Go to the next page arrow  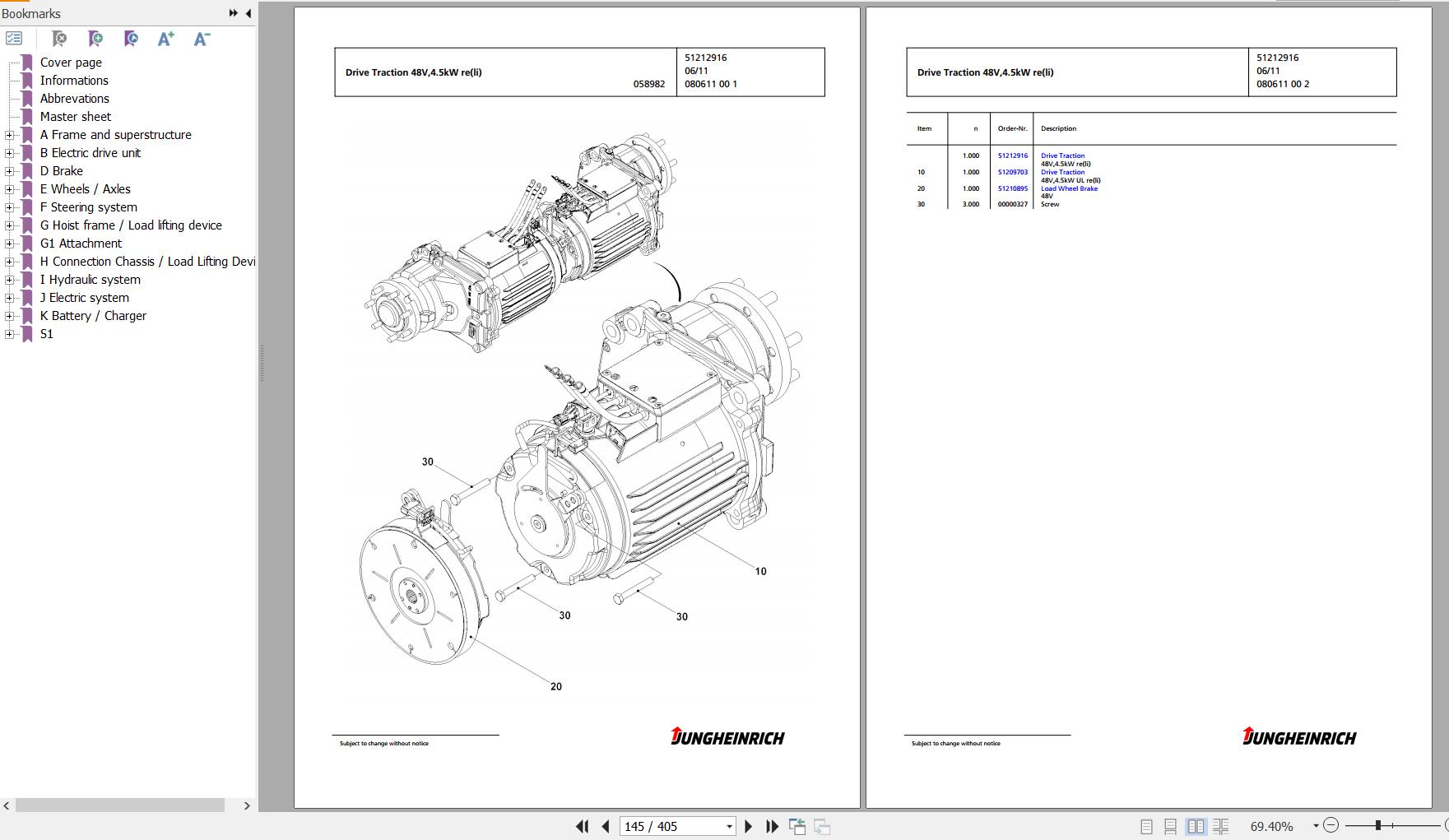tap(749, 826)
